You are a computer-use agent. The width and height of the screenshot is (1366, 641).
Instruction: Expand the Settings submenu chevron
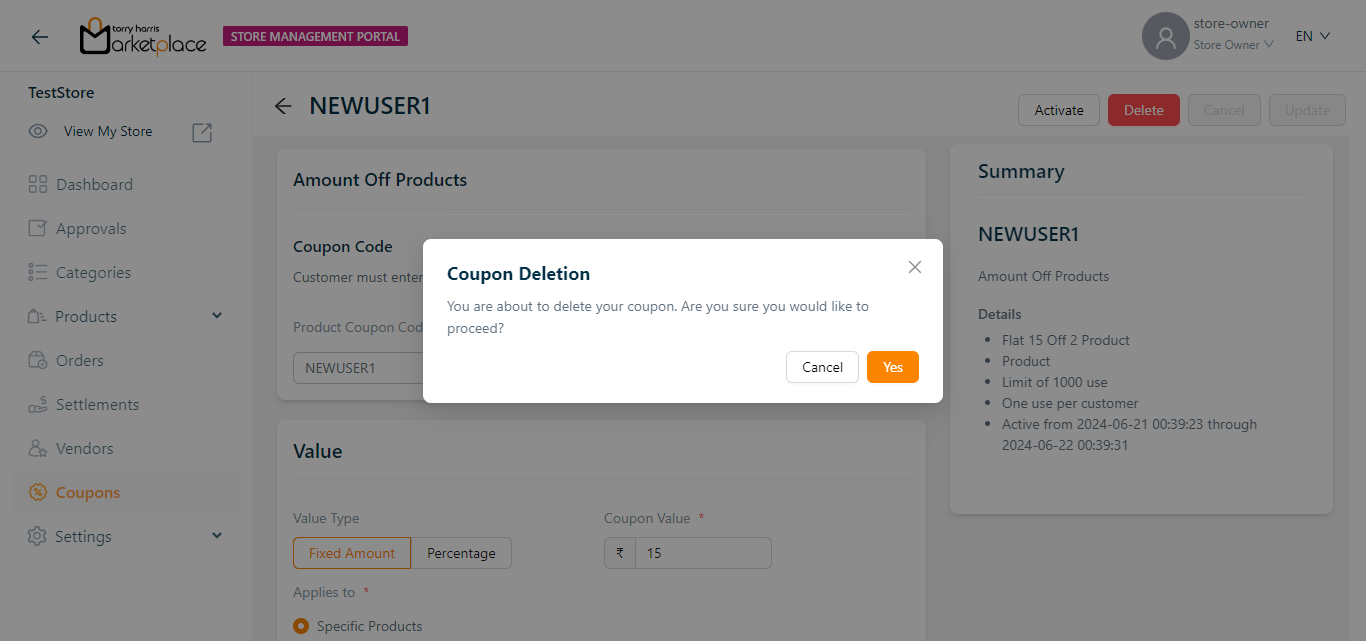click(x=217, y=536)
